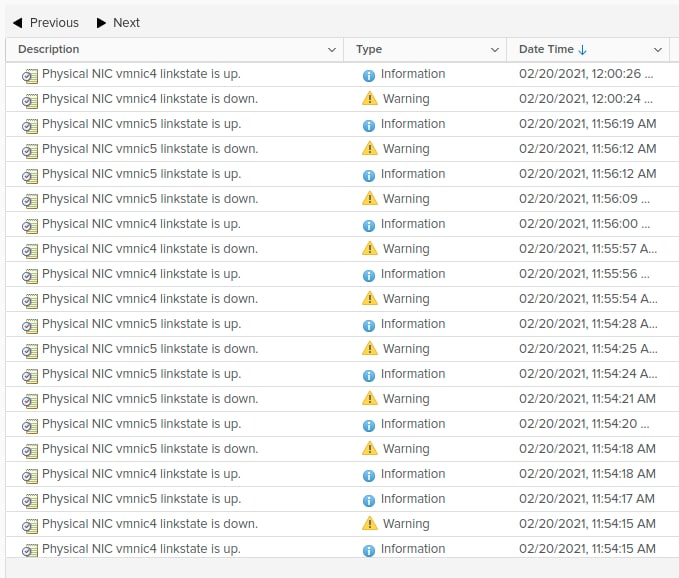The image size is (679, 578).
Task: Select the vmnic4 linkstate down event at 12:00:24
Action: pos(150,99)
